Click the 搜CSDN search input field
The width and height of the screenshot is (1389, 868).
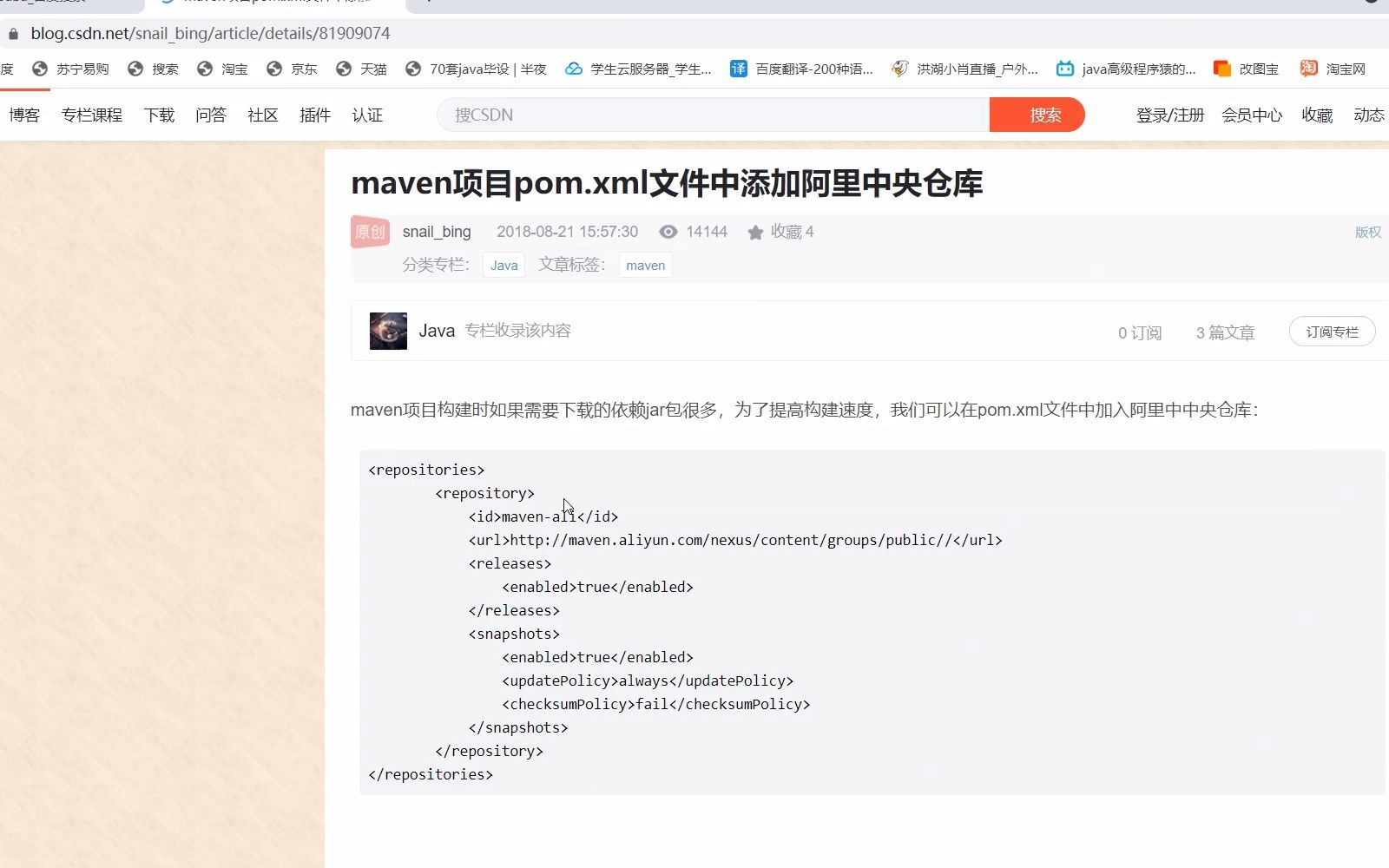712,115
